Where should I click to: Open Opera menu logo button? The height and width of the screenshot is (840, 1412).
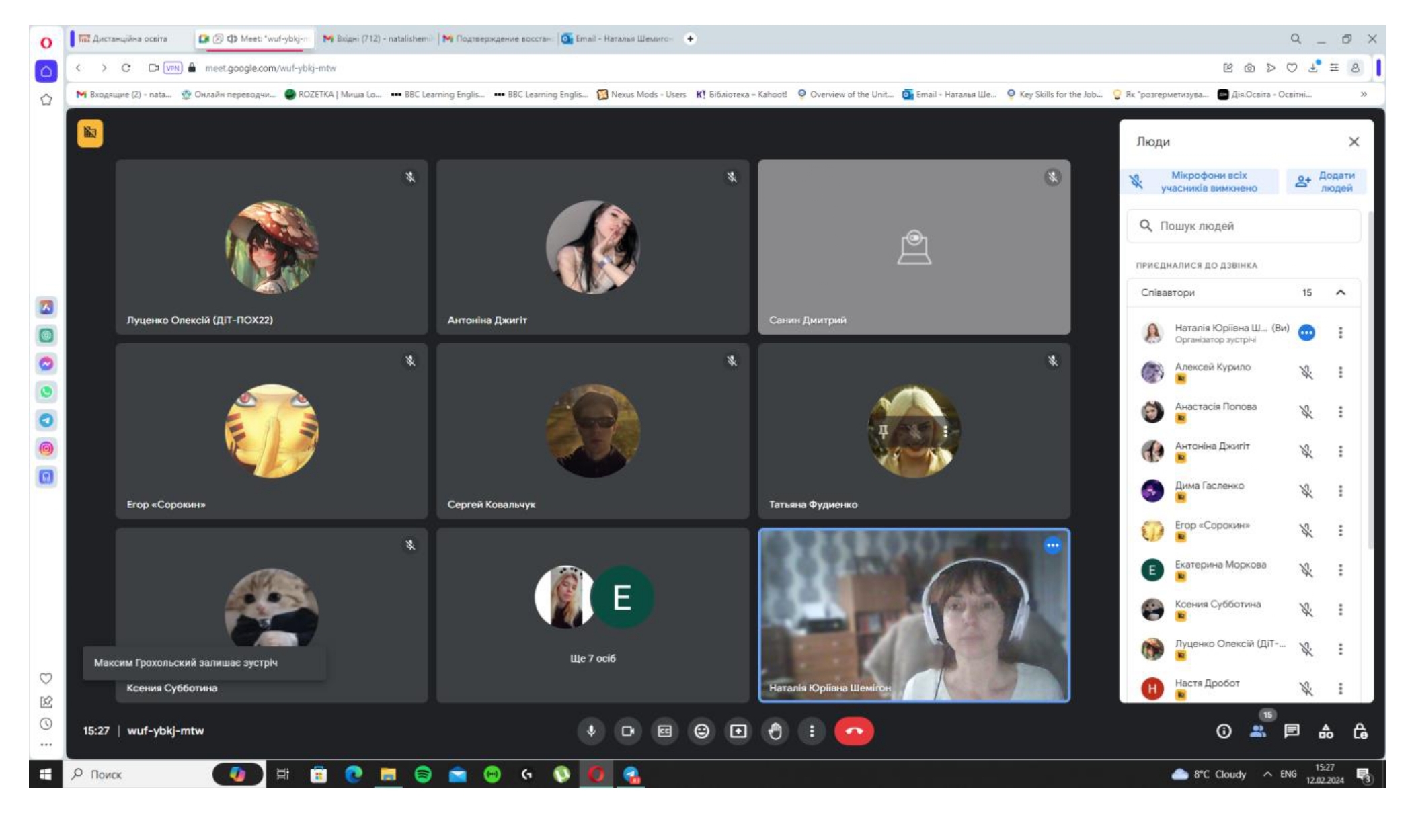click(46, 43)
